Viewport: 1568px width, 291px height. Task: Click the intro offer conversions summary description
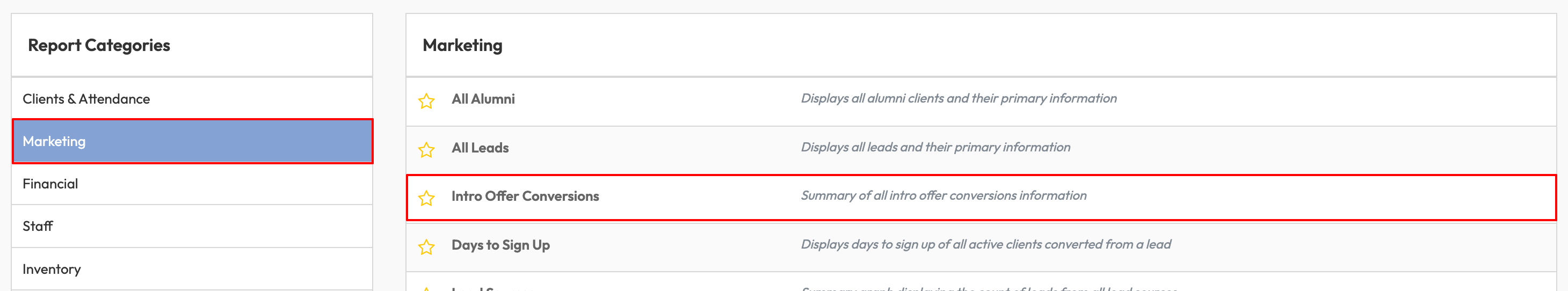(x=943, y=195)
